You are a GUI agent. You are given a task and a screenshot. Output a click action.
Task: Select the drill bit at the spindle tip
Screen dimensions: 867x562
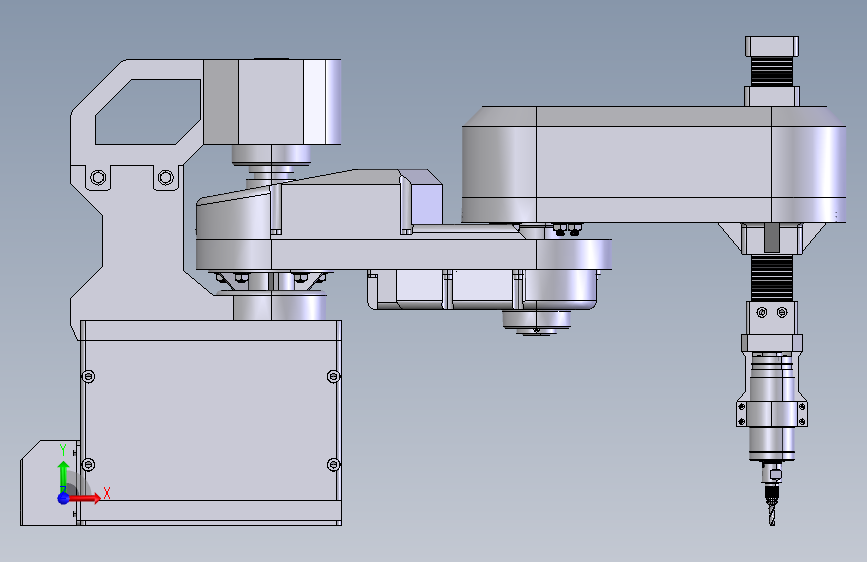(x=772, y=513)
